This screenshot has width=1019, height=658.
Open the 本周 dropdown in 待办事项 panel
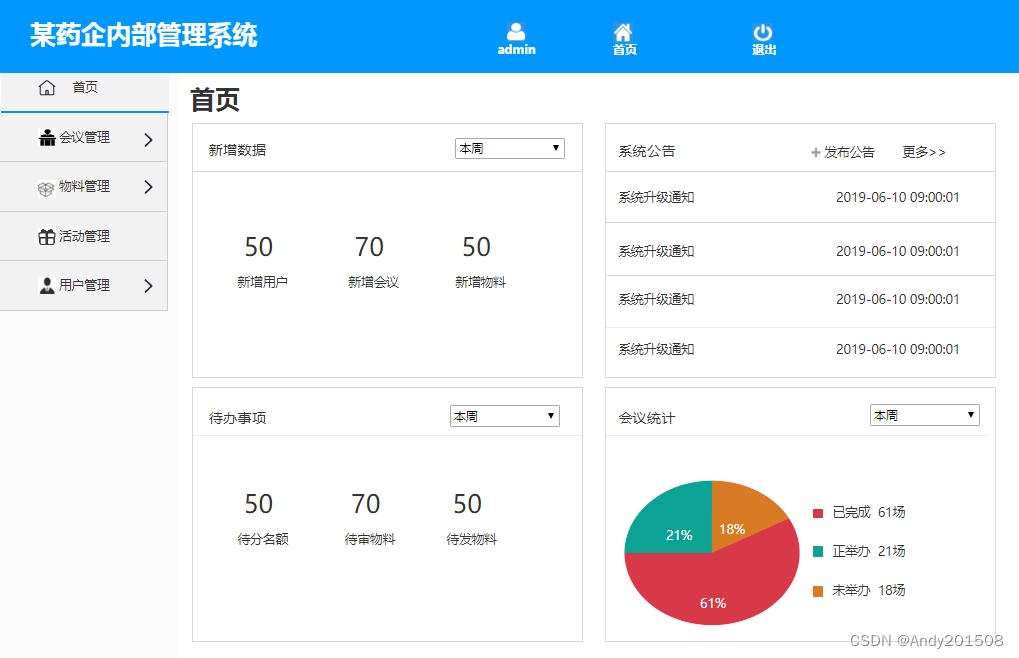pos(504,415)
